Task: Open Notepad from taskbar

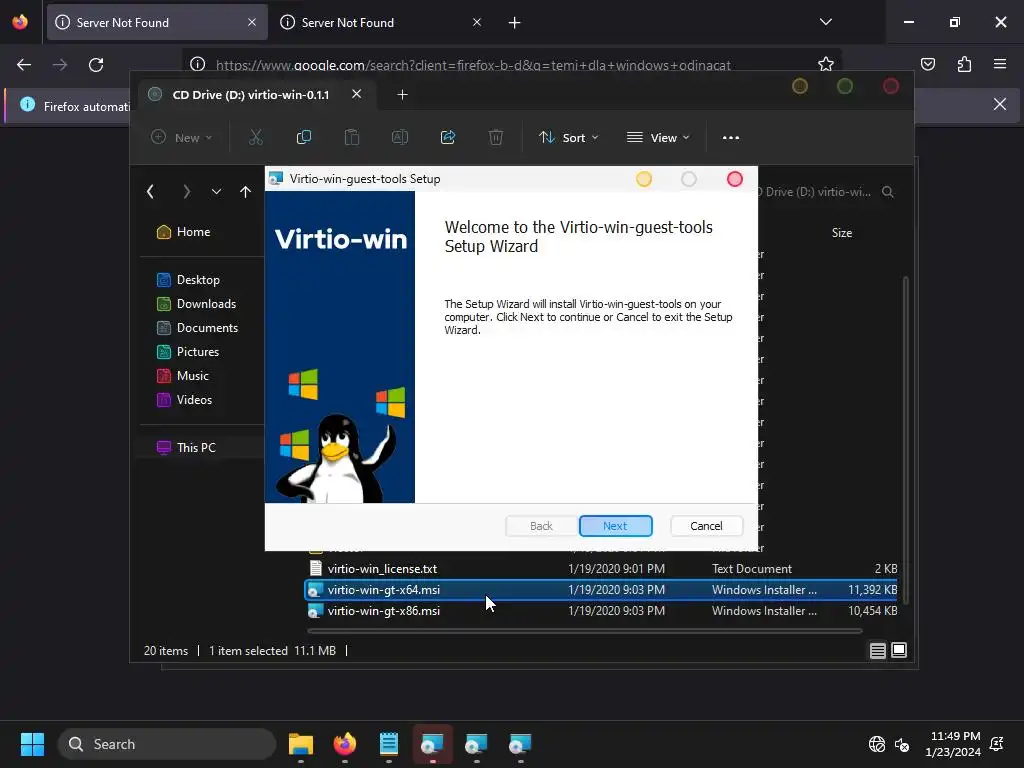Action: tap(389, 744)
